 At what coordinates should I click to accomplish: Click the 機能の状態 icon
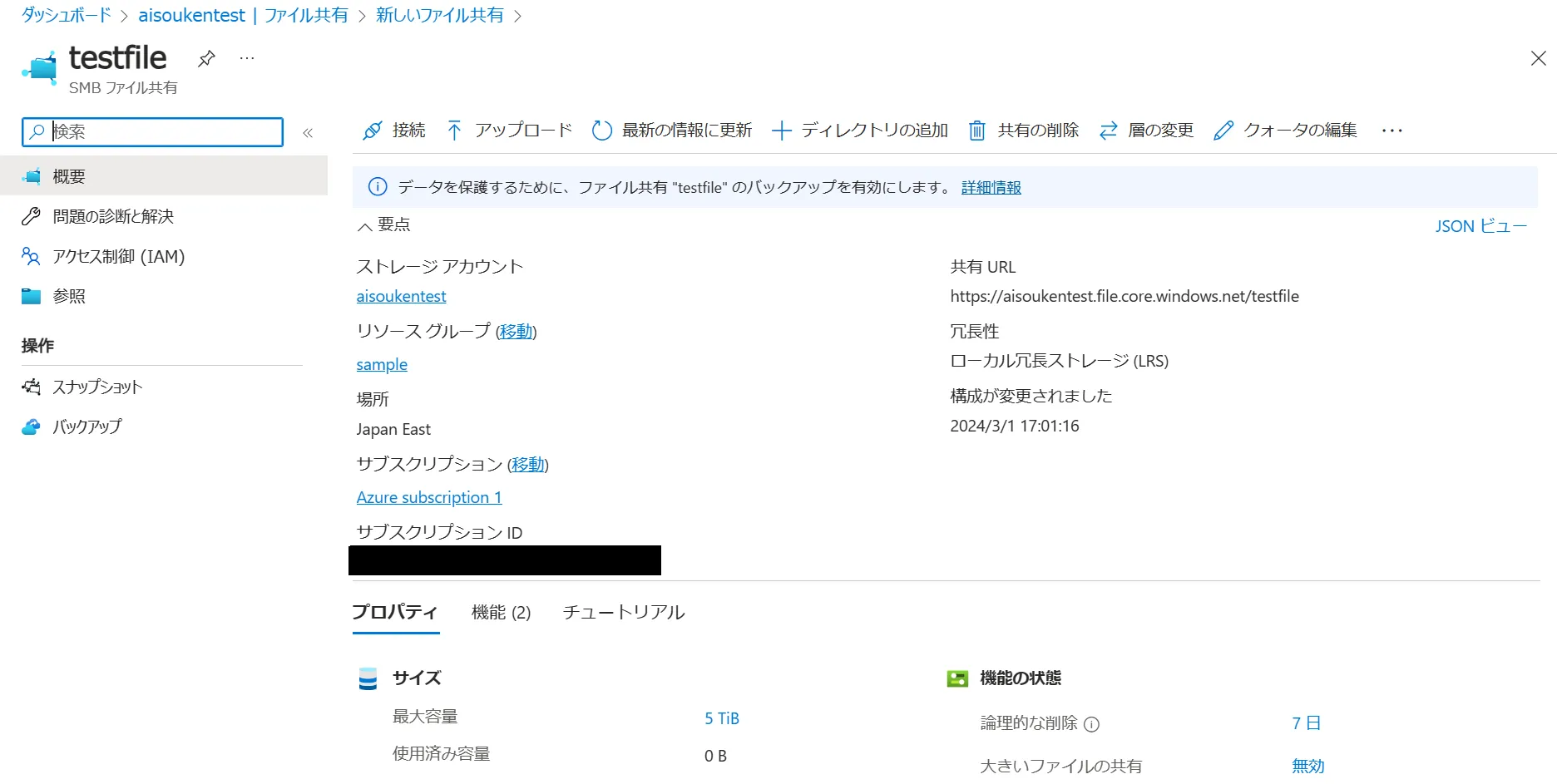tap(957, 678)
